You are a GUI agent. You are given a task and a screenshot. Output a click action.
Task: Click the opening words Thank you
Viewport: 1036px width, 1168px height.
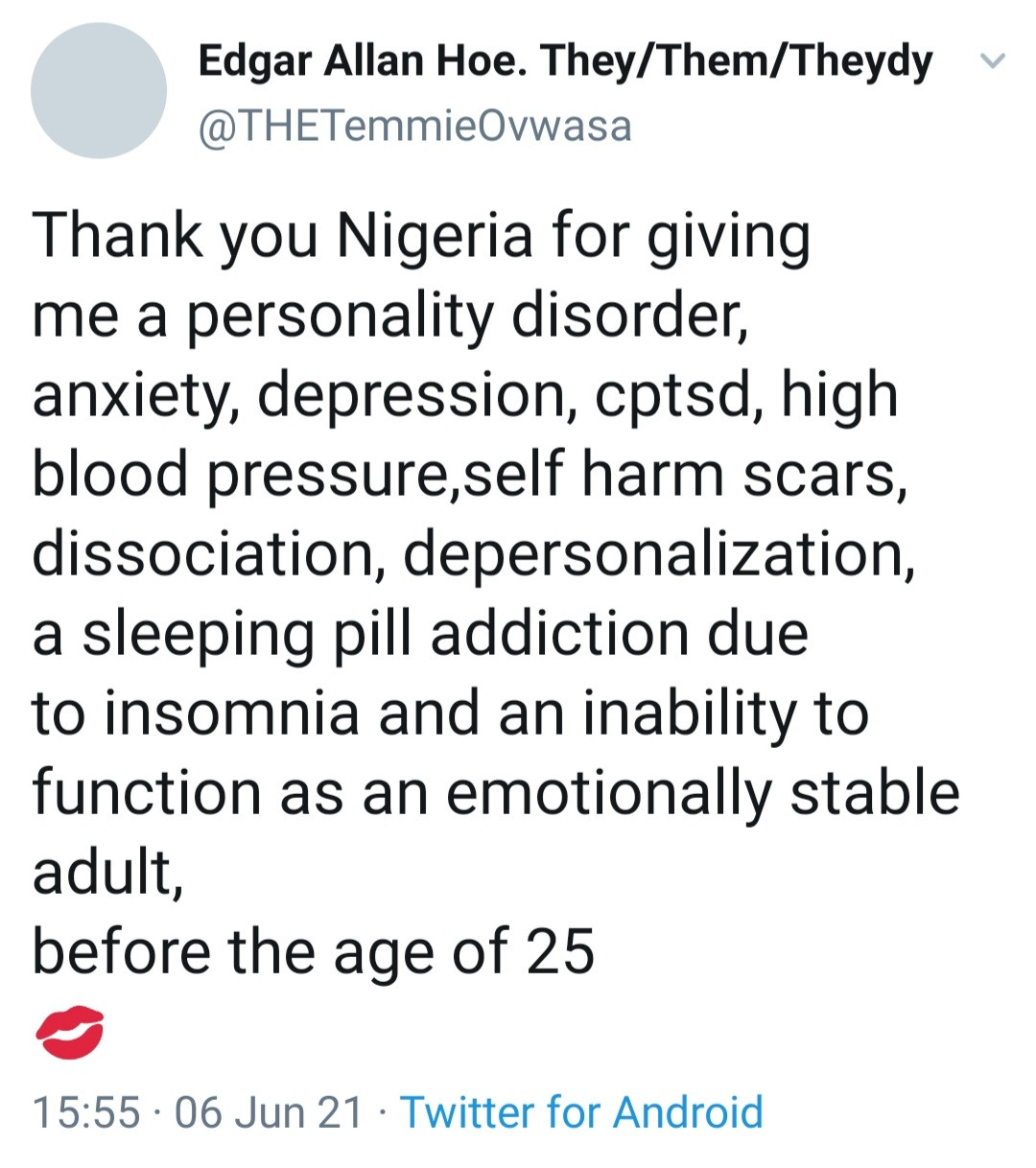point(175,236)
